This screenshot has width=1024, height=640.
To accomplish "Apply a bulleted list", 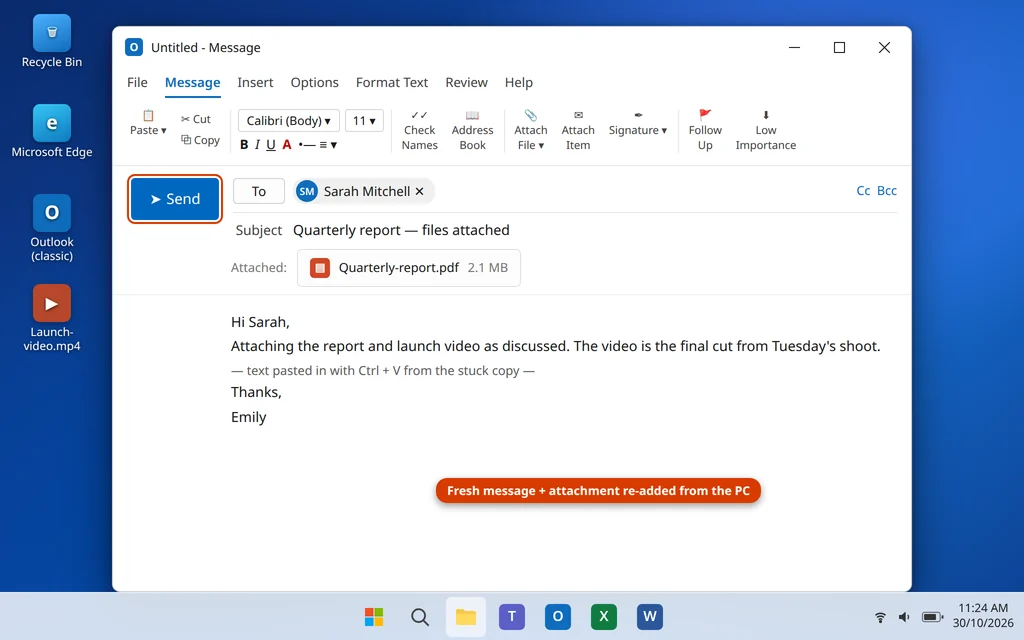I will click(307, 145).
